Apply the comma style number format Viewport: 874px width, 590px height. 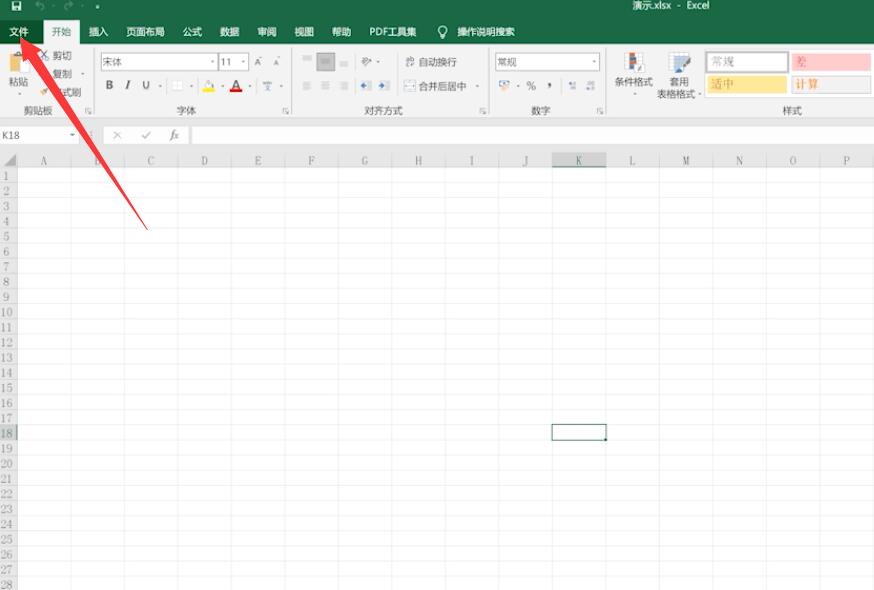550,86
